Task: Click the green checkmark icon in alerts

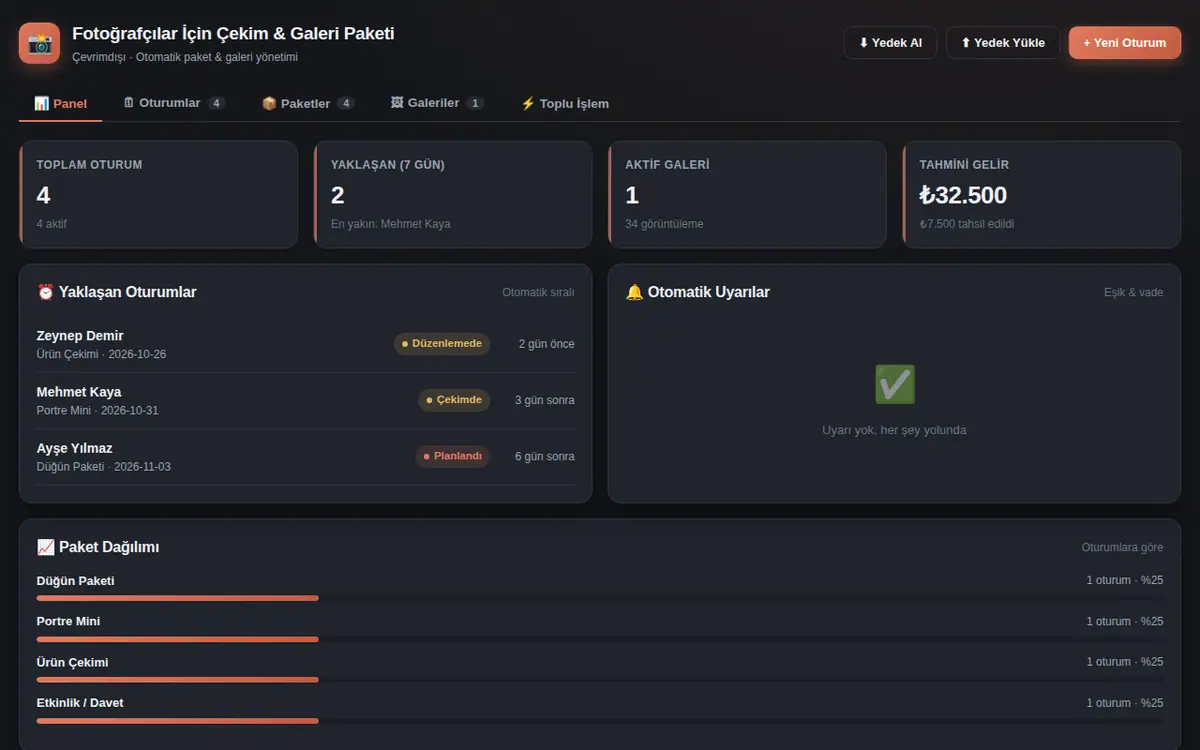Action: (x=895, y=384)
